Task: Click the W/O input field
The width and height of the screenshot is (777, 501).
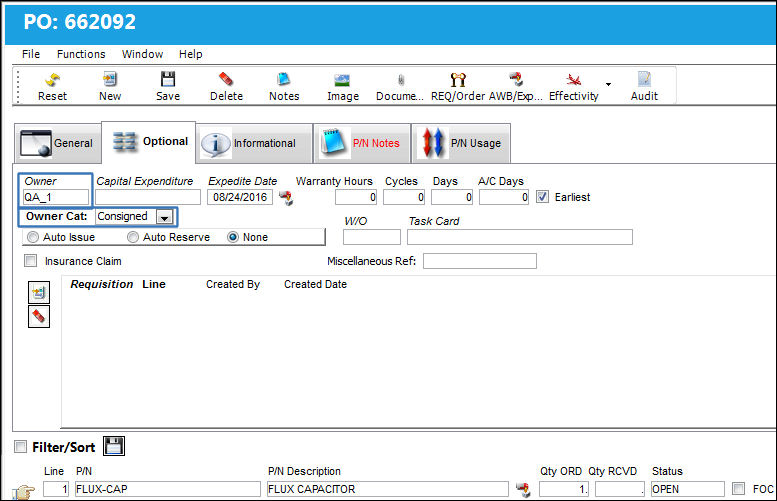Action: coord(372,237)
